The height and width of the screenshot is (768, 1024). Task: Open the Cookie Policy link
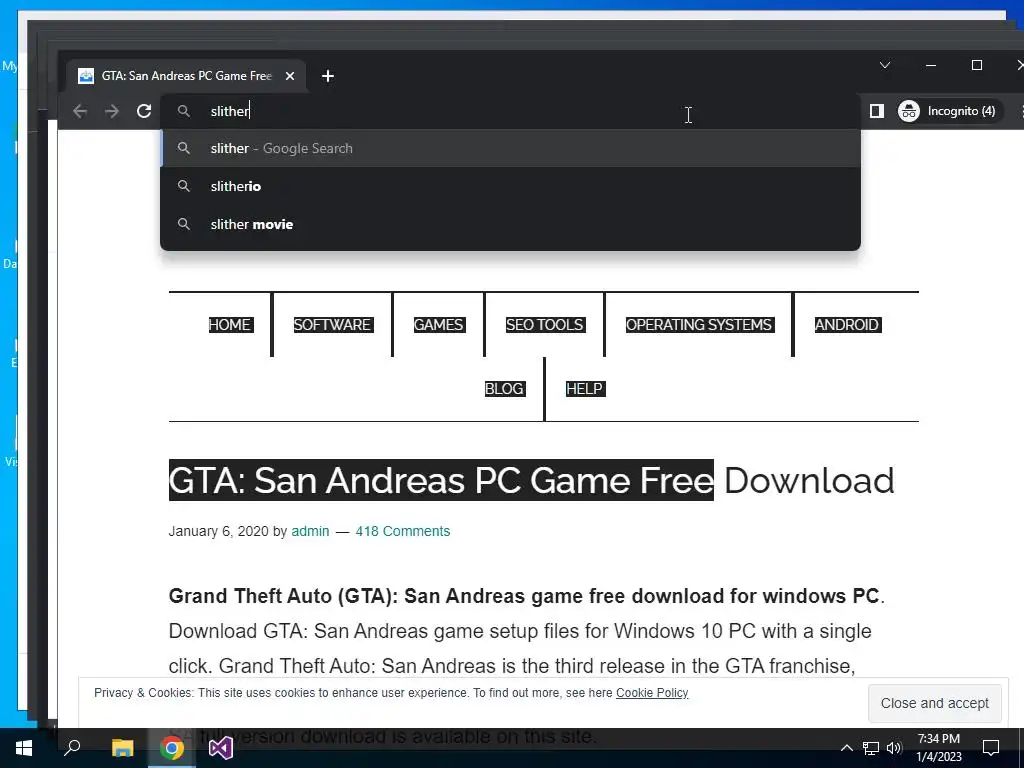pos(652,692)
